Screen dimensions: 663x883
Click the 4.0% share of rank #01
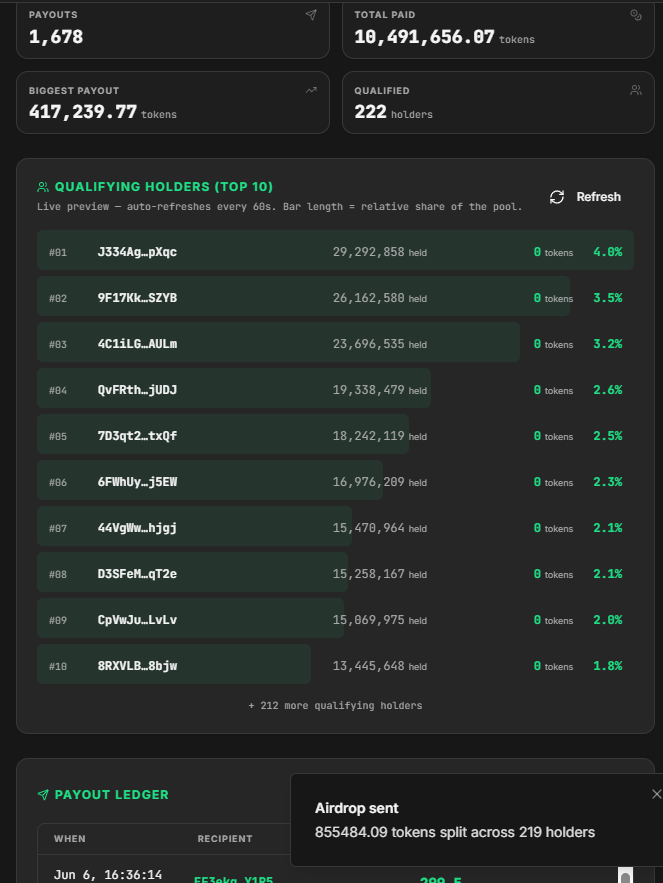pyautogui.click(x=608, y=252)
